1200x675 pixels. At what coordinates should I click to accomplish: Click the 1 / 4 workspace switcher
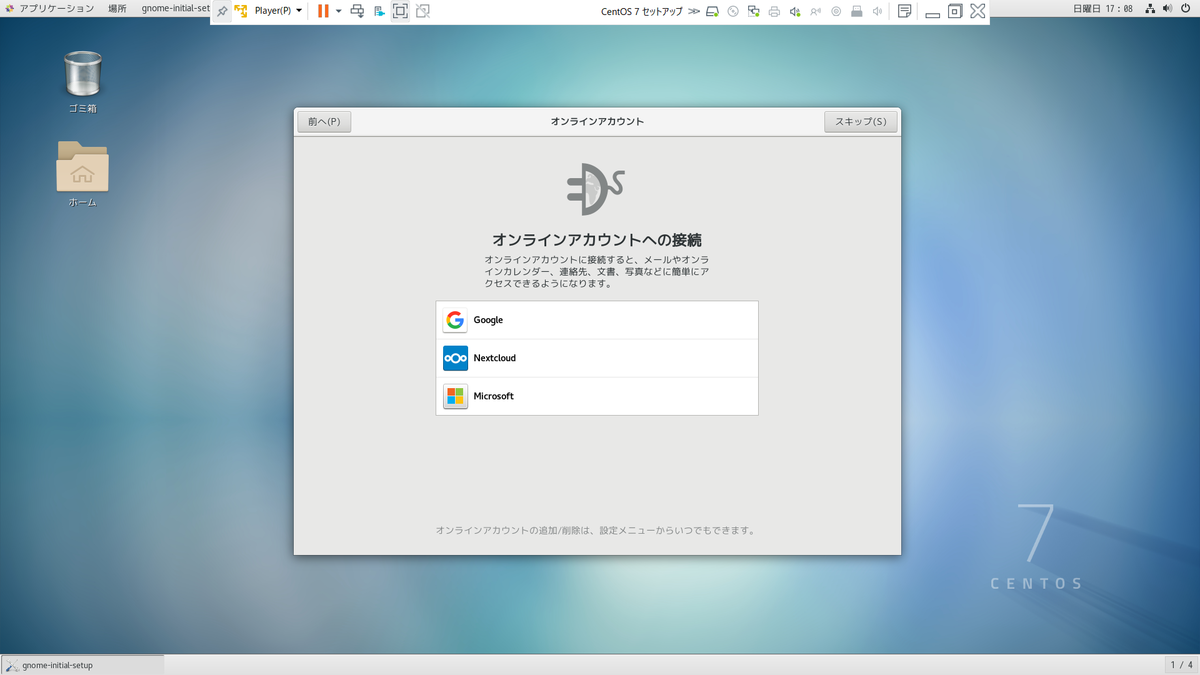click(x=1181, y=665)
